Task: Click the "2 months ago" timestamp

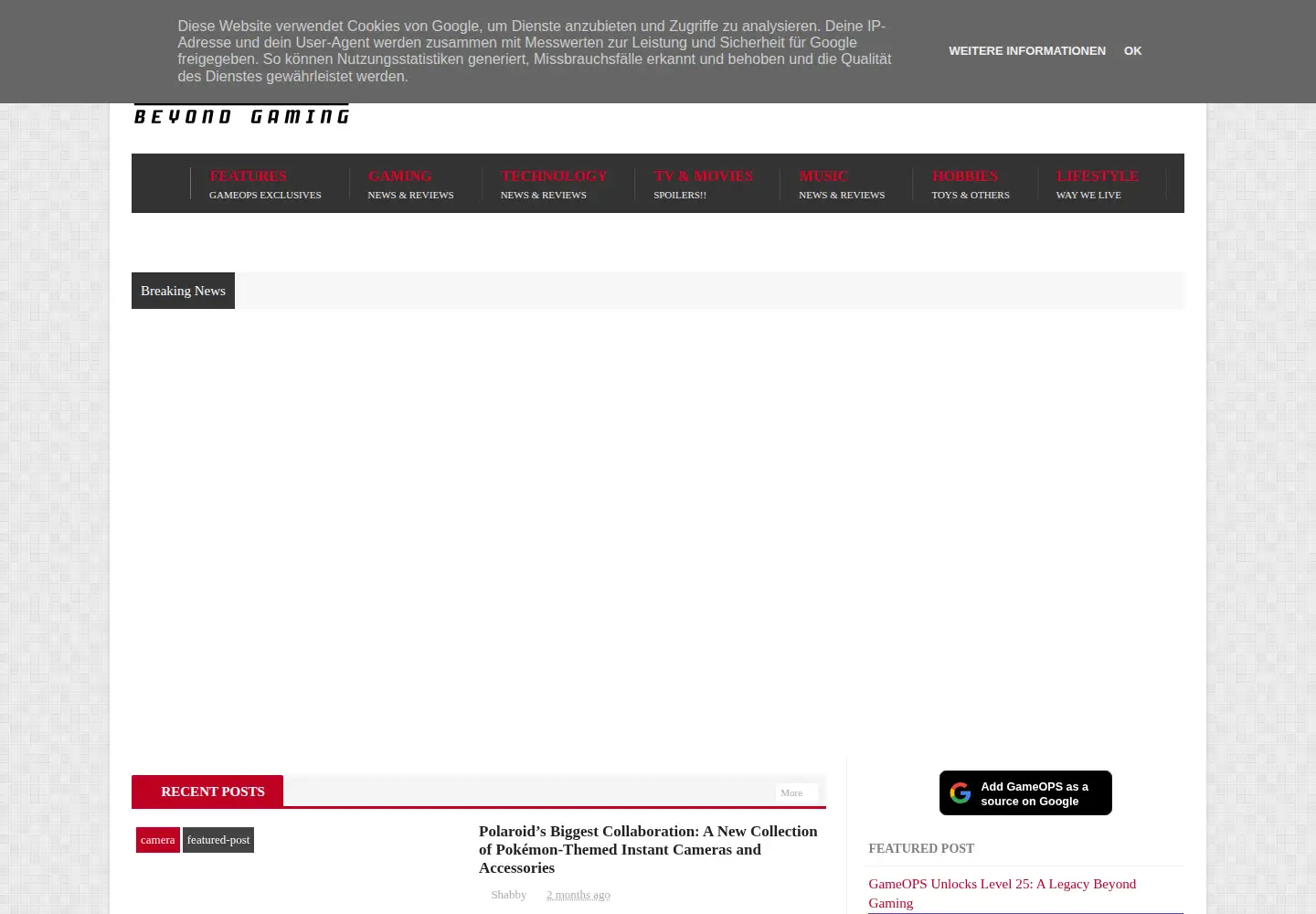Action: (578, 895)
